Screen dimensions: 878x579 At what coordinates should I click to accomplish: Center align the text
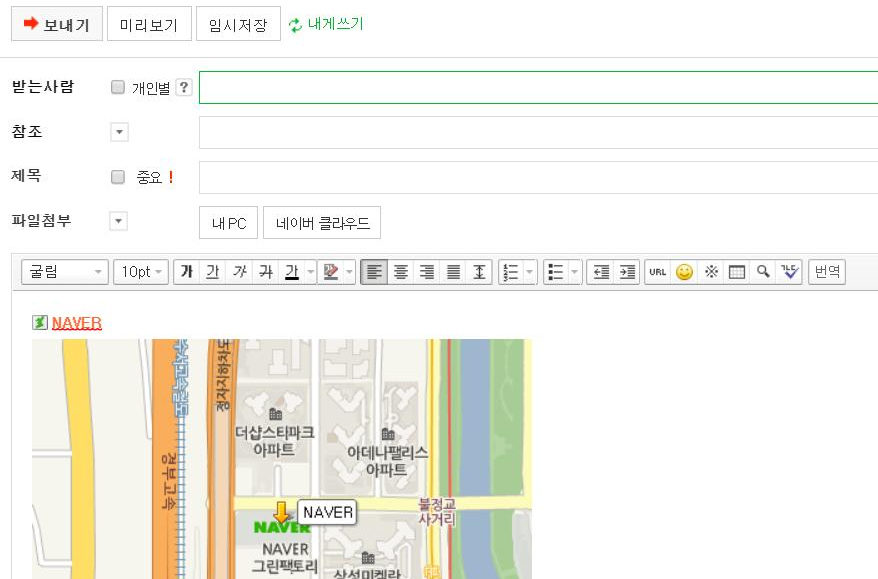400,272
